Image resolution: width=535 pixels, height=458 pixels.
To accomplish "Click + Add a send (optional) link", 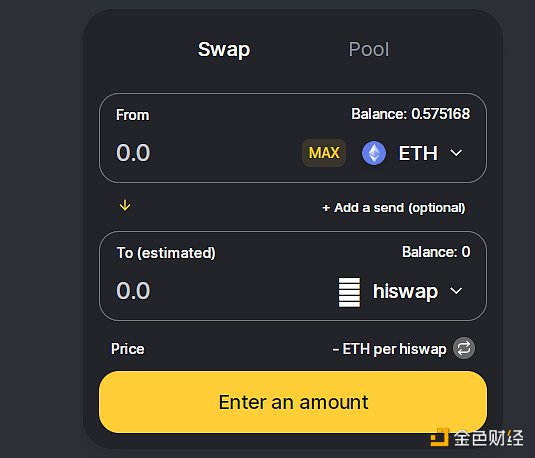I will click(x=394, y=207).
